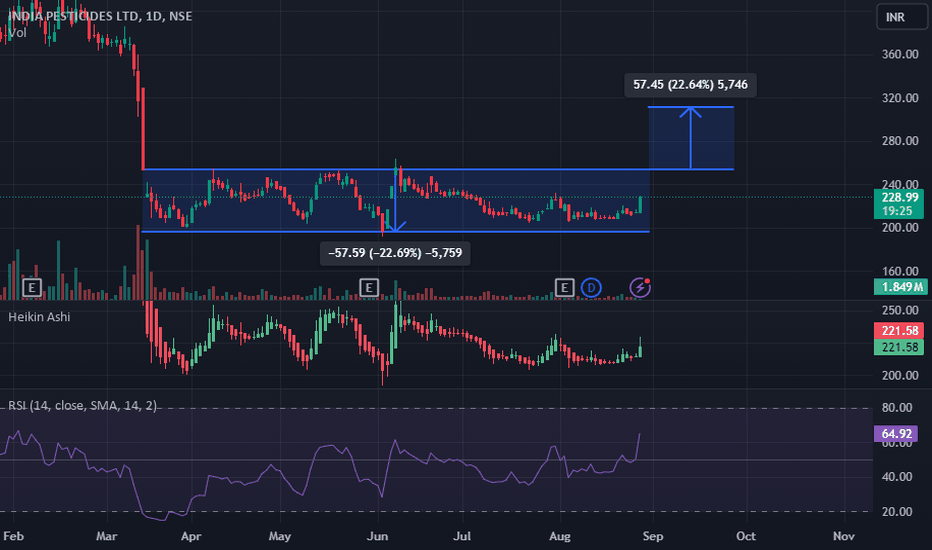Click the Aug label on time axis
932x550 pixels.
(560, 536)
